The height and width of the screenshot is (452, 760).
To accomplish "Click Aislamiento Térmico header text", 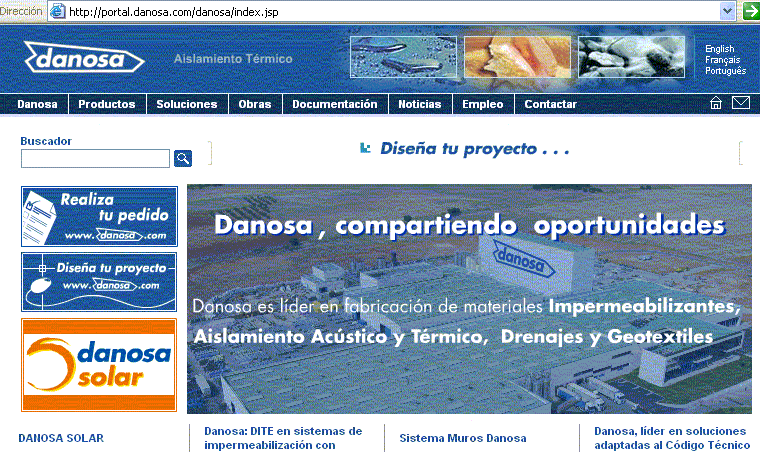I will point(233,59).
